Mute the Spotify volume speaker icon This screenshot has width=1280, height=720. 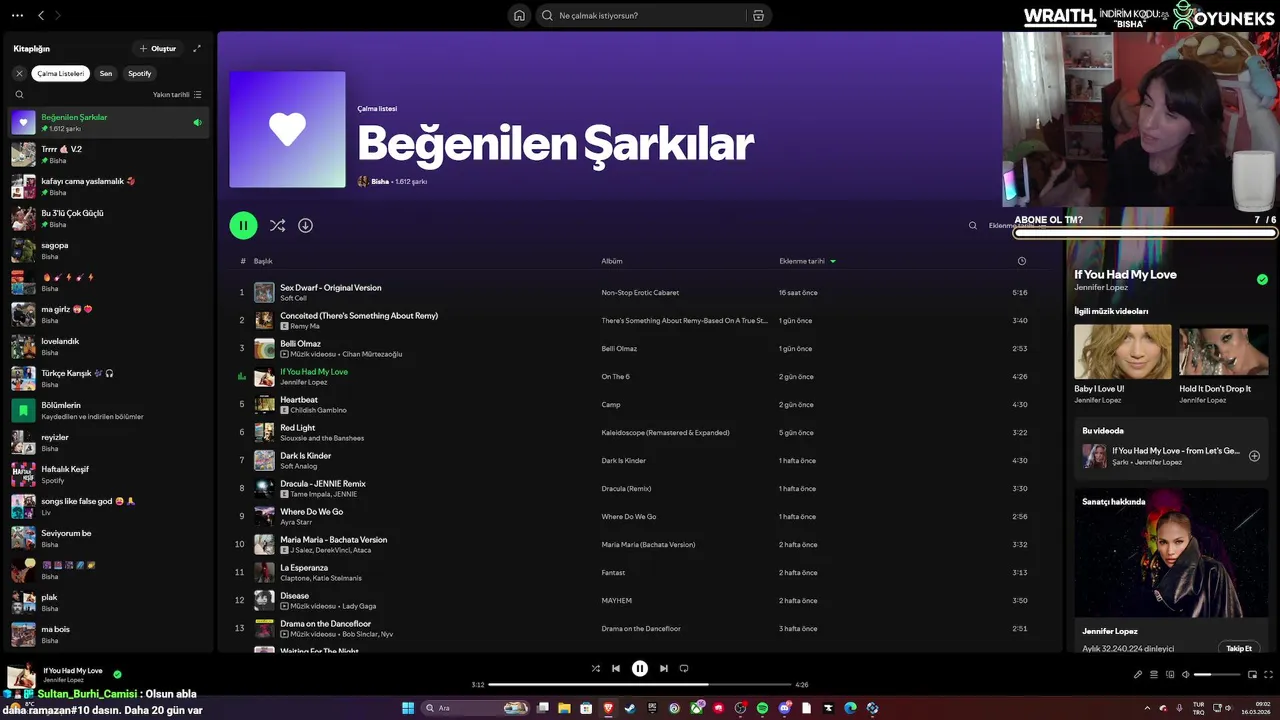click(1186, 675)
